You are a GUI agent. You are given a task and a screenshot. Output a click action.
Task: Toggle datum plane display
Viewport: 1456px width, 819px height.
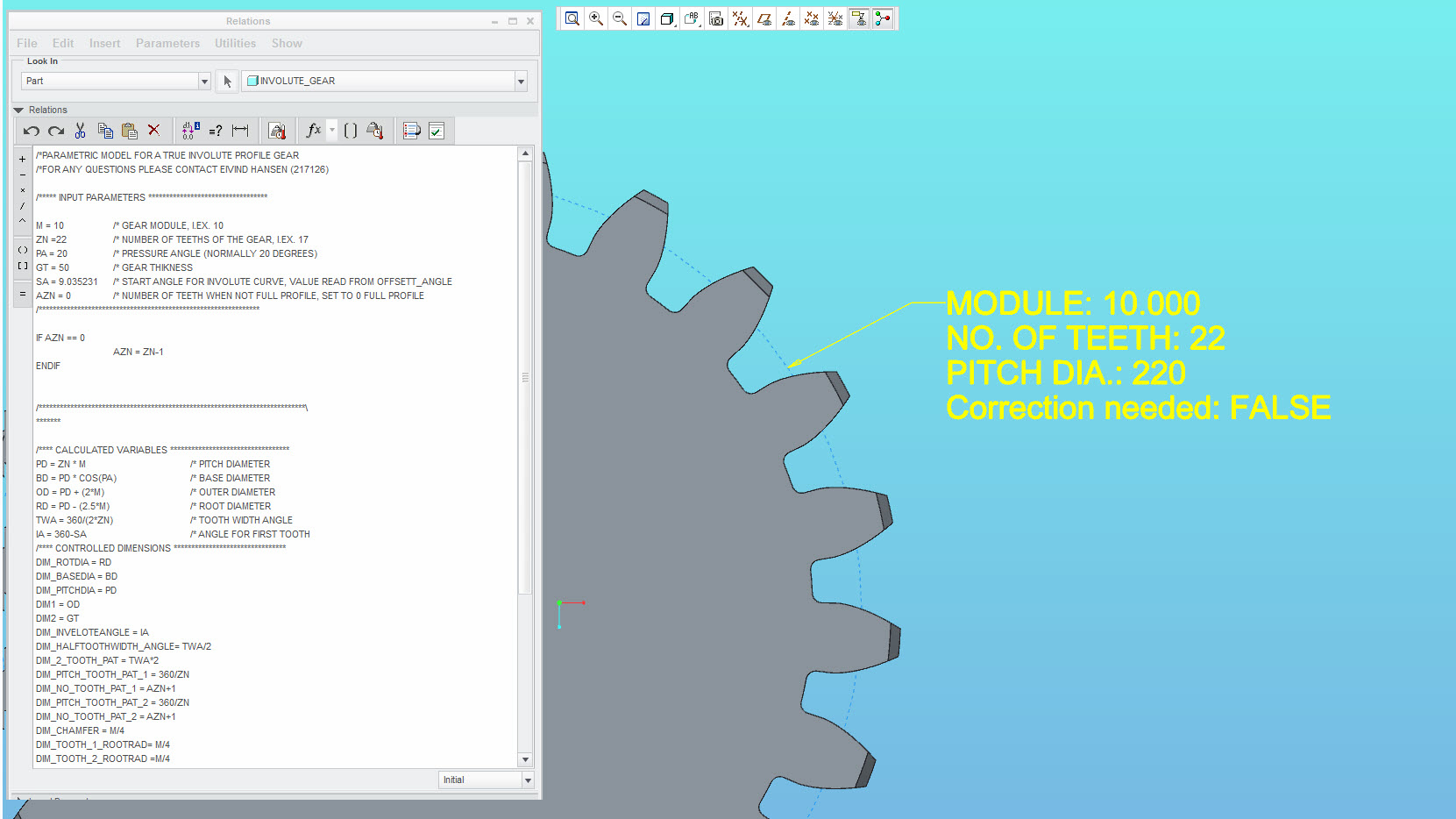pyautogui.click(x=764, y=18)
